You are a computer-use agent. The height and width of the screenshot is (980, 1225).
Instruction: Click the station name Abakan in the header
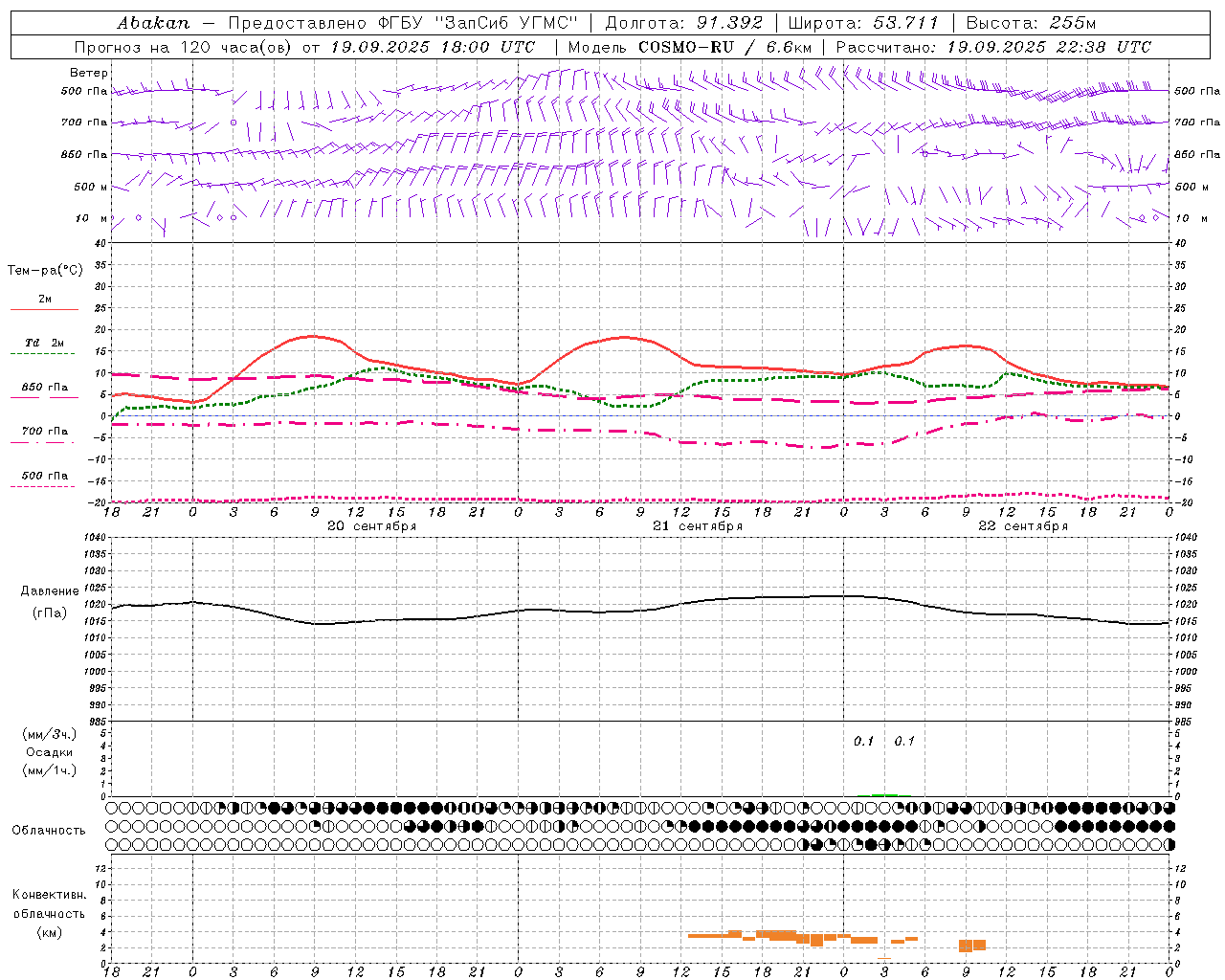(x=153, y=23)
